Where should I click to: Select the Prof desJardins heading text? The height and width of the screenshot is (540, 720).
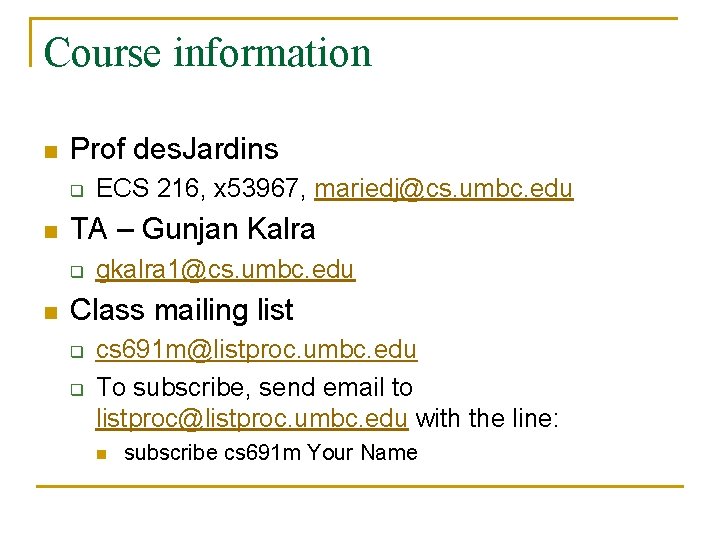(174, 149)
